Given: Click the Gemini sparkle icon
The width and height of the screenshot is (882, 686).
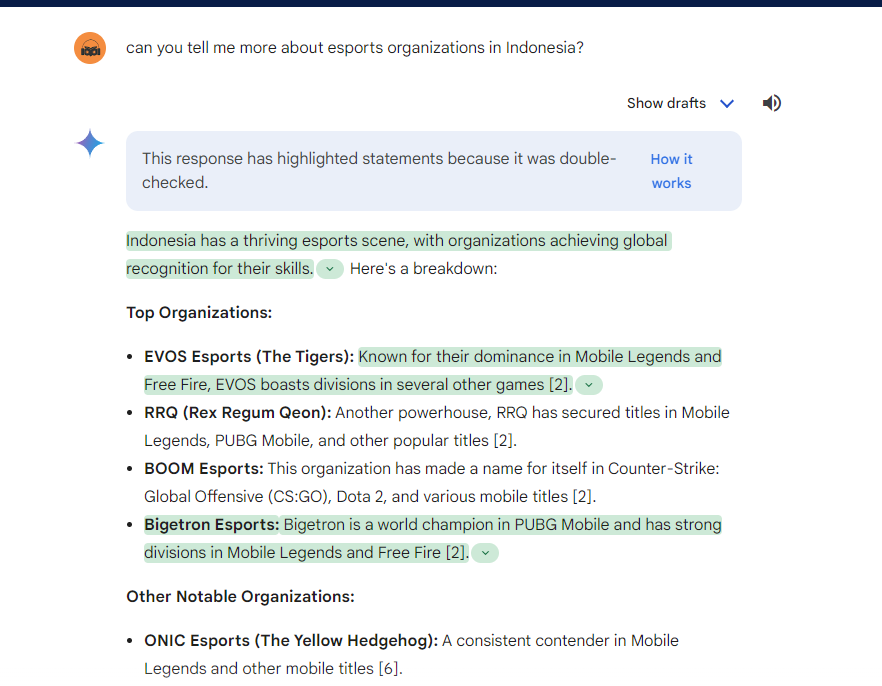Looking at the screenshot, I should 90,143.
